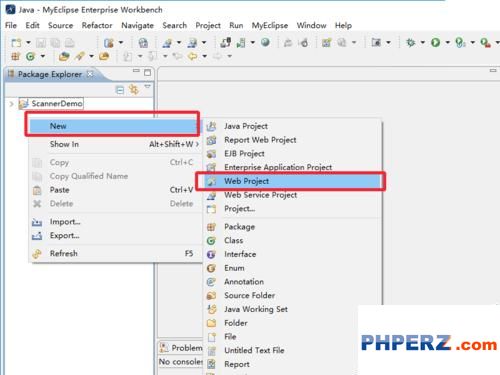
Task: Open the web browser globe icon
Action: 265,42
